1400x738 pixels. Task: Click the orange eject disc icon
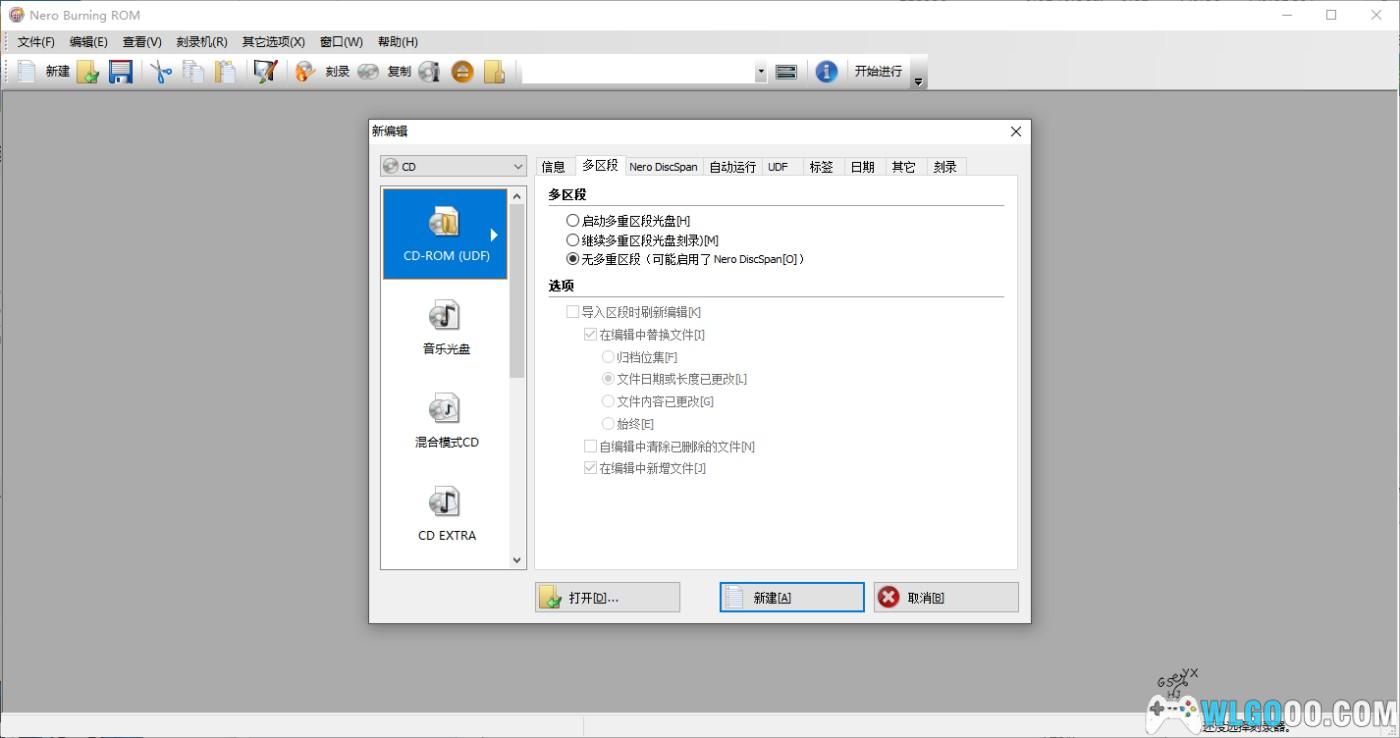462,71
